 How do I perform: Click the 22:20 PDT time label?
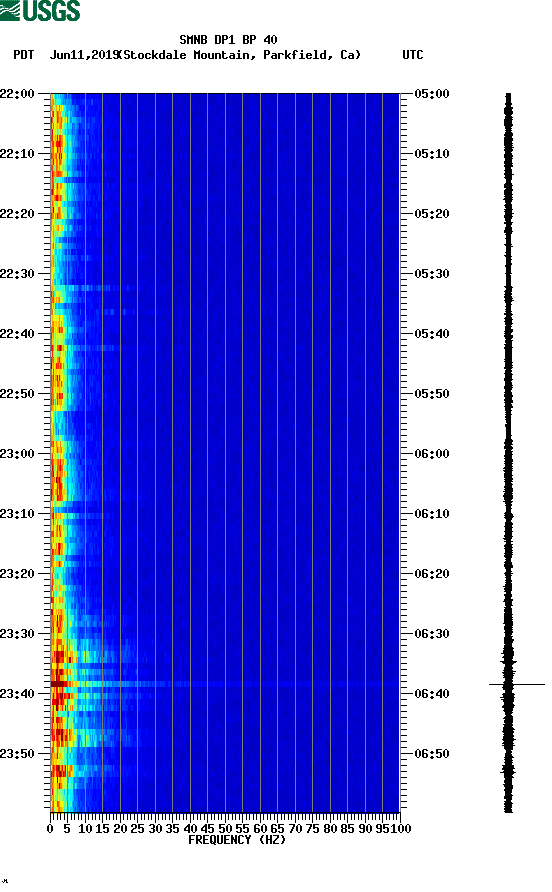pos(18,213)
